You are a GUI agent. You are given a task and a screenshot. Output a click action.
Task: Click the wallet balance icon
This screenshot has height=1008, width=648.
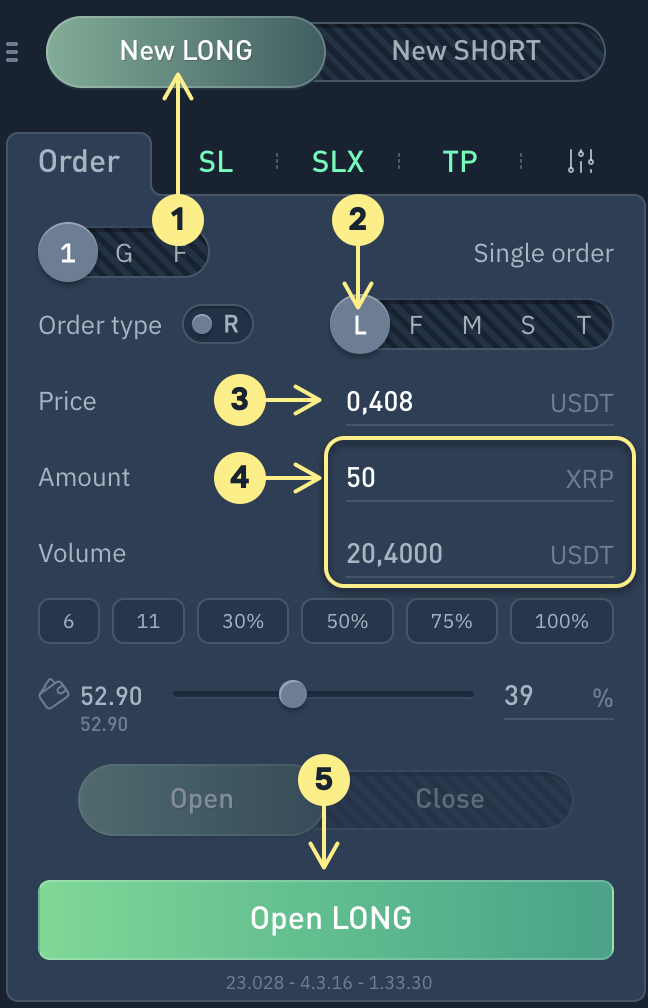(x=53, y=694)
